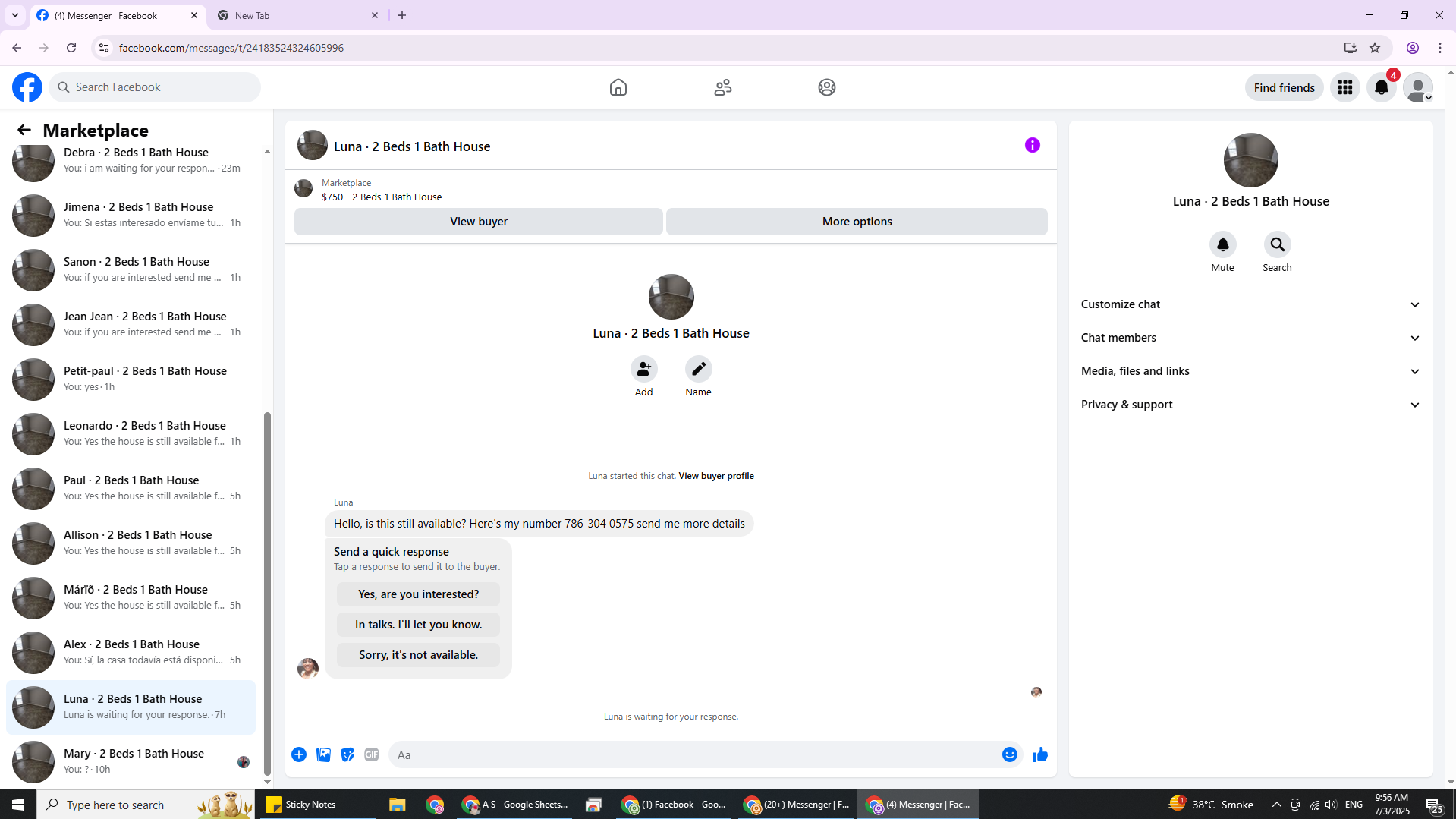Search in conversation magnifier icon

pos(1277,244)
